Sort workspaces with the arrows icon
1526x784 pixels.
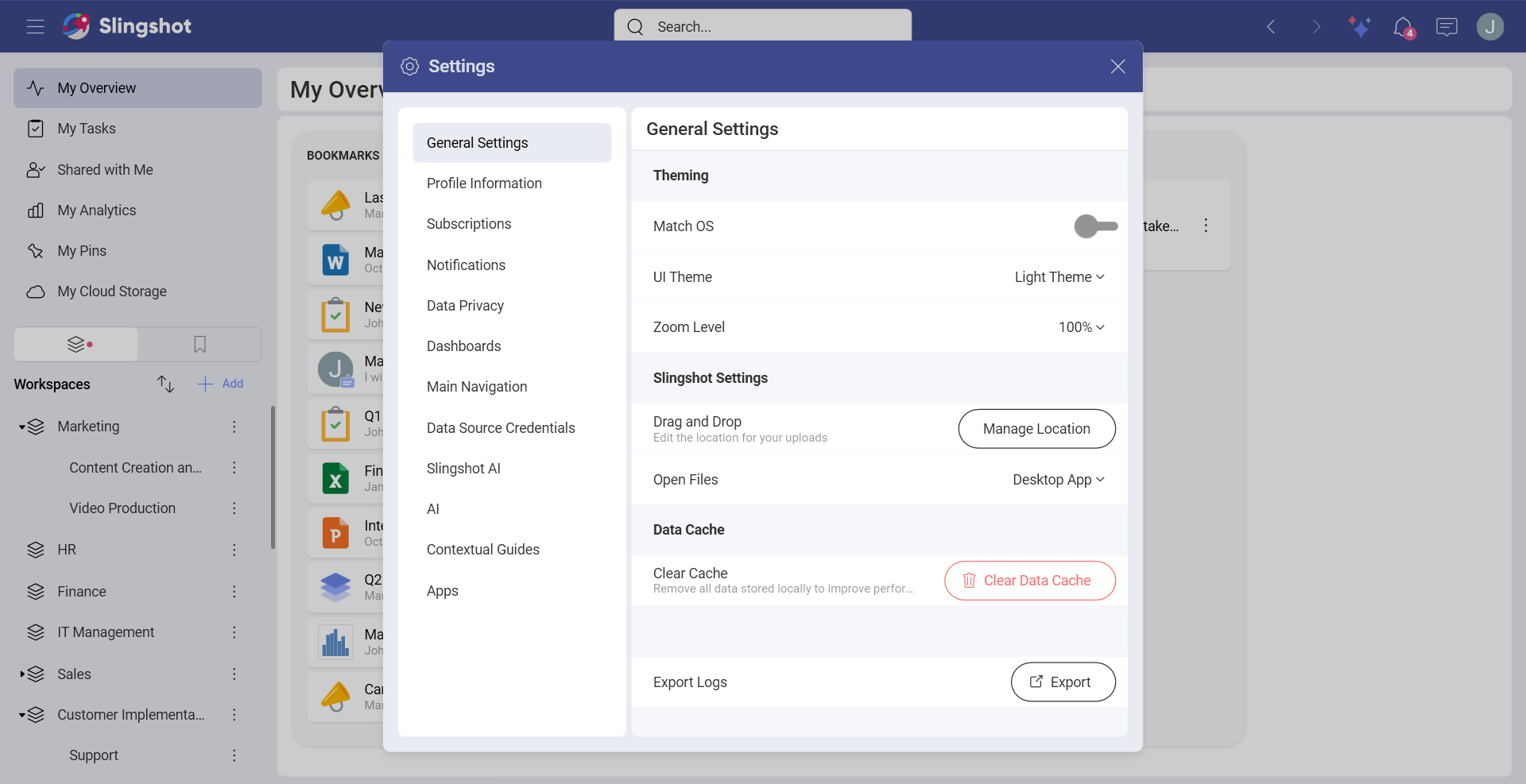(165, 384)
